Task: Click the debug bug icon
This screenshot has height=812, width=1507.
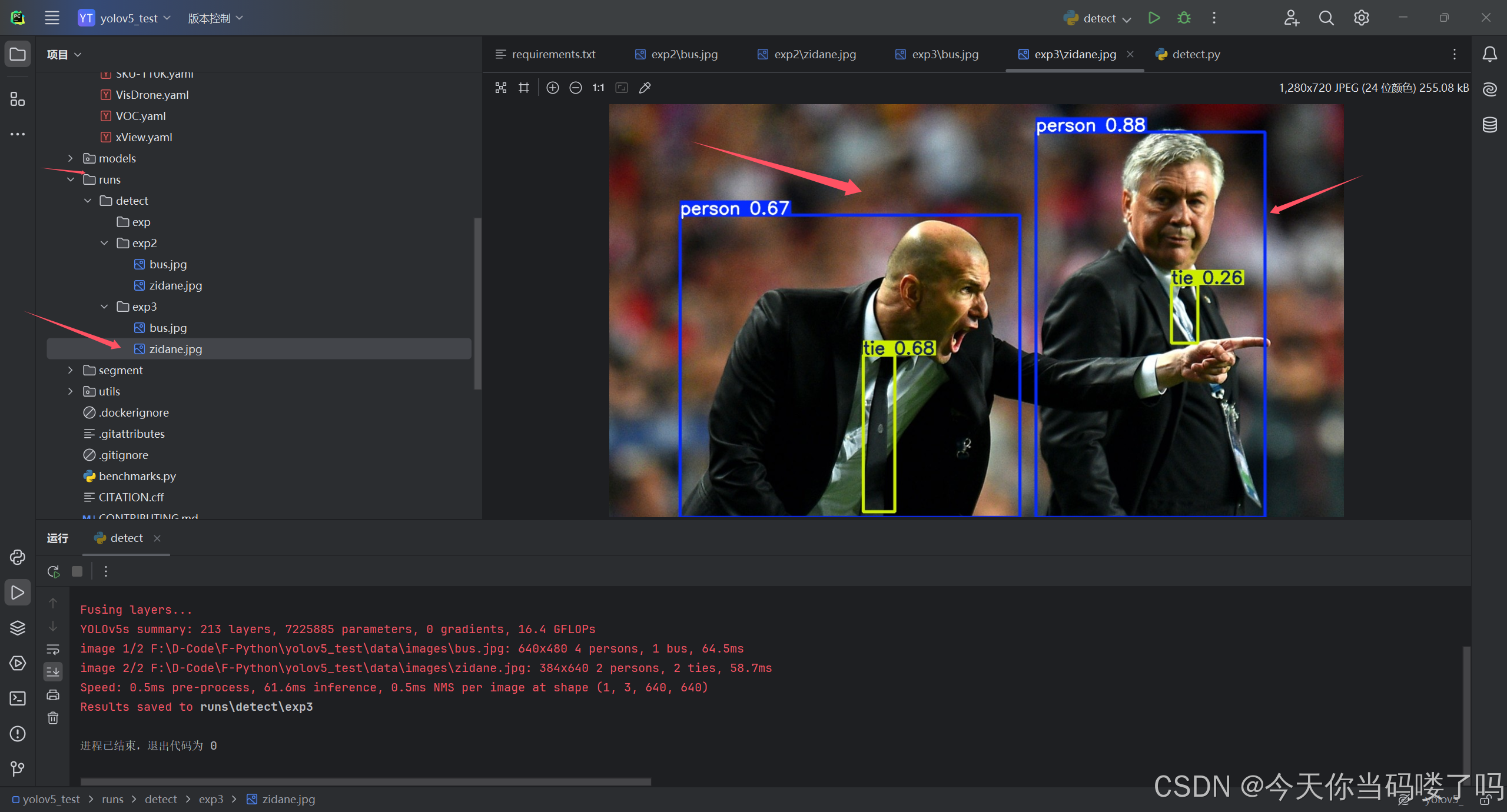Action: (1183, 18)
